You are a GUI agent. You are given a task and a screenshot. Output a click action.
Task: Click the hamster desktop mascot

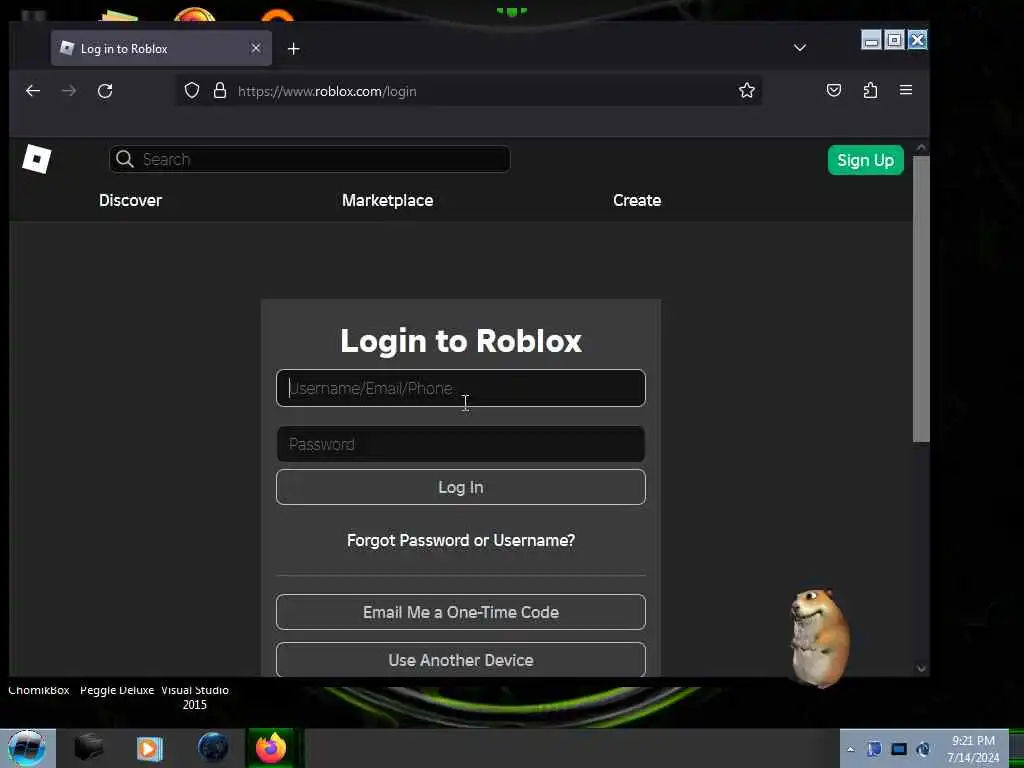point(819,637)
